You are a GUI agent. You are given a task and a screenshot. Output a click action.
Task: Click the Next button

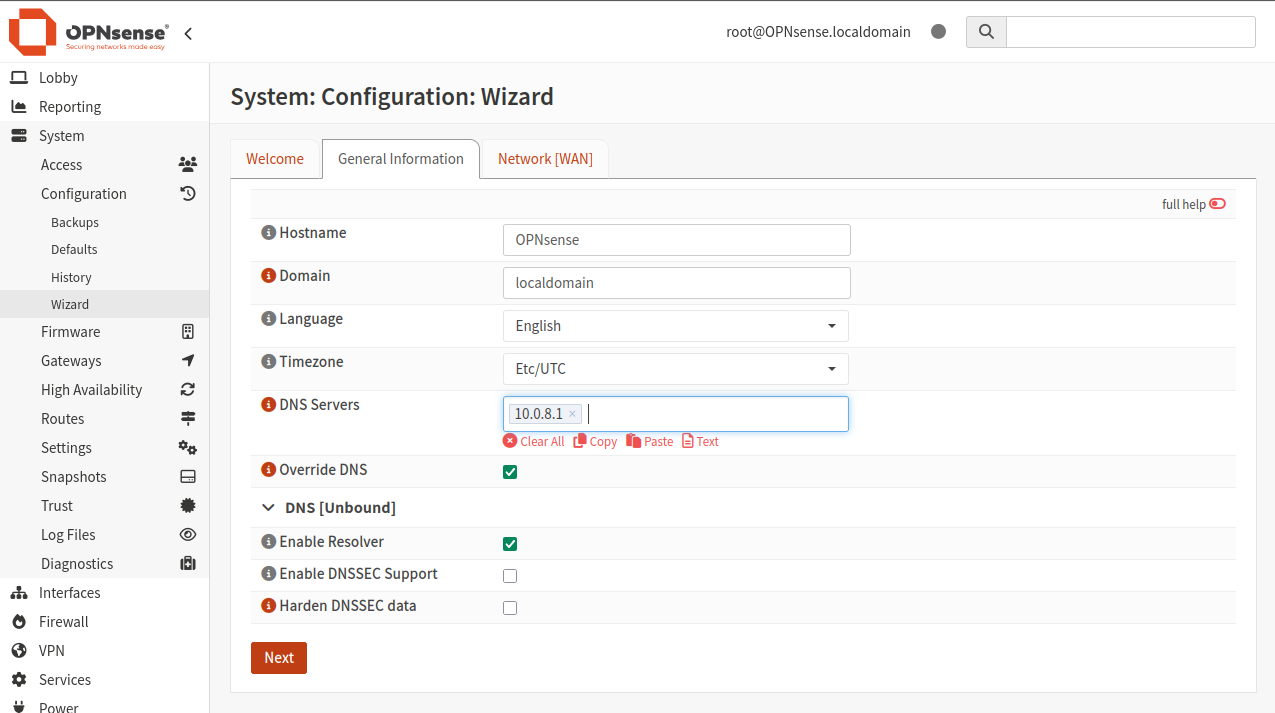(x=278, y=657)
